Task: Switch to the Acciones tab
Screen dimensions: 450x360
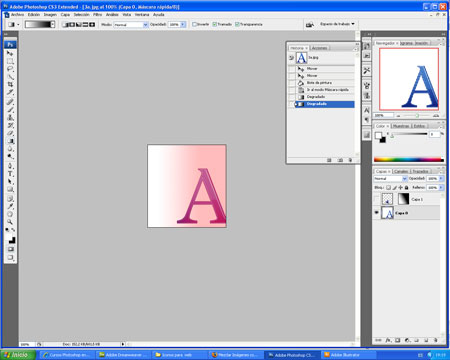Action: 319,48
